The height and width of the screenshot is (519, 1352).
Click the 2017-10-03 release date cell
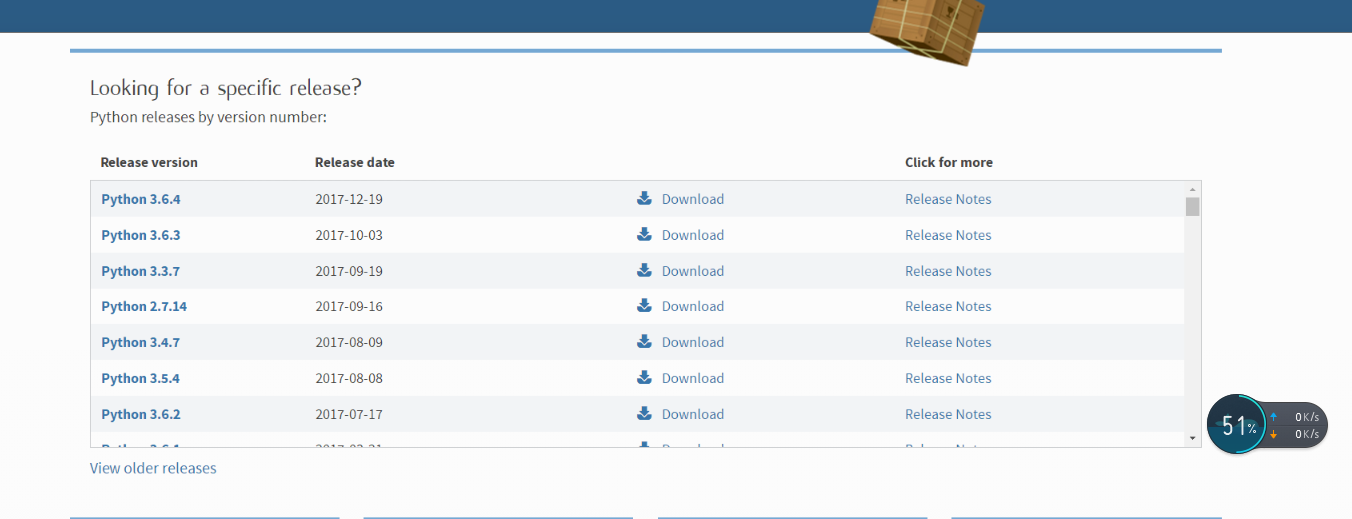click(x=349, y=235)
